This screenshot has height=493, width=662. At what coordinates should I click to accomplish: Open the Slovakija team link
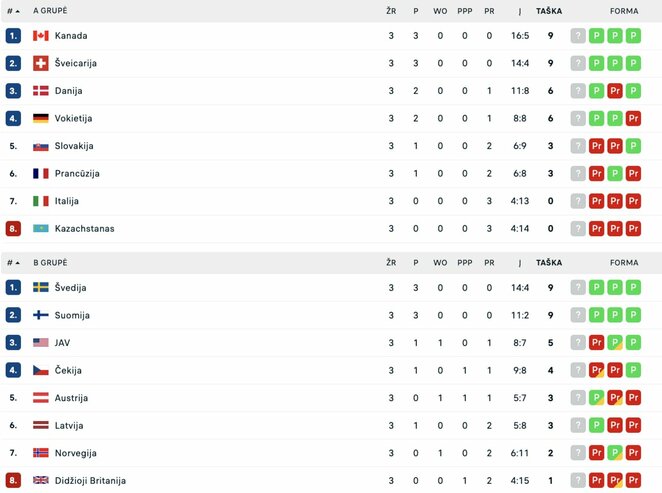point(73,146)
